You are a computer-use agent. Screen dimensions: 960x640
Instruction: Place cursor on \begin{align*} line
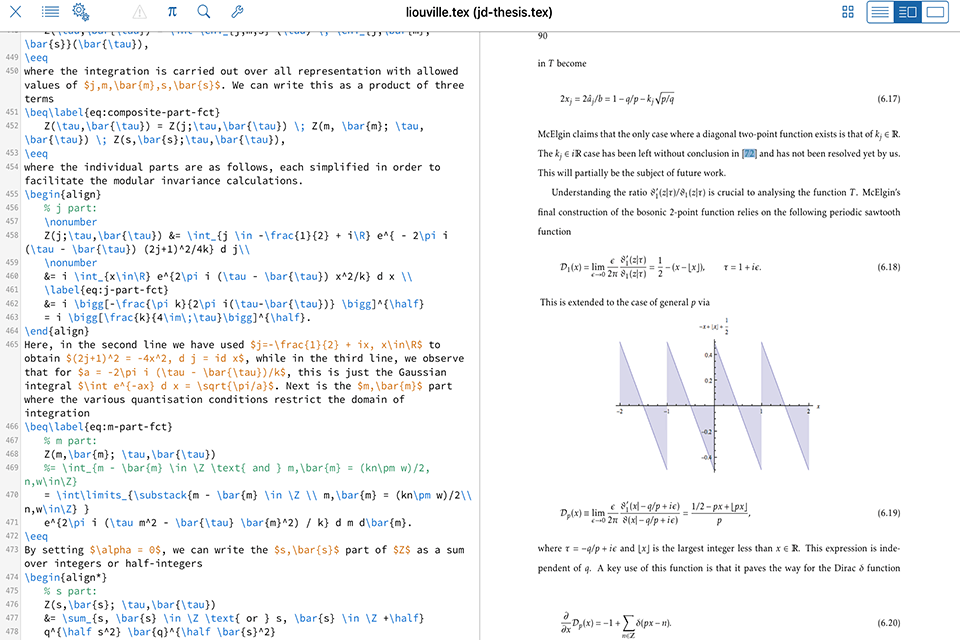(x=66, y=577)
